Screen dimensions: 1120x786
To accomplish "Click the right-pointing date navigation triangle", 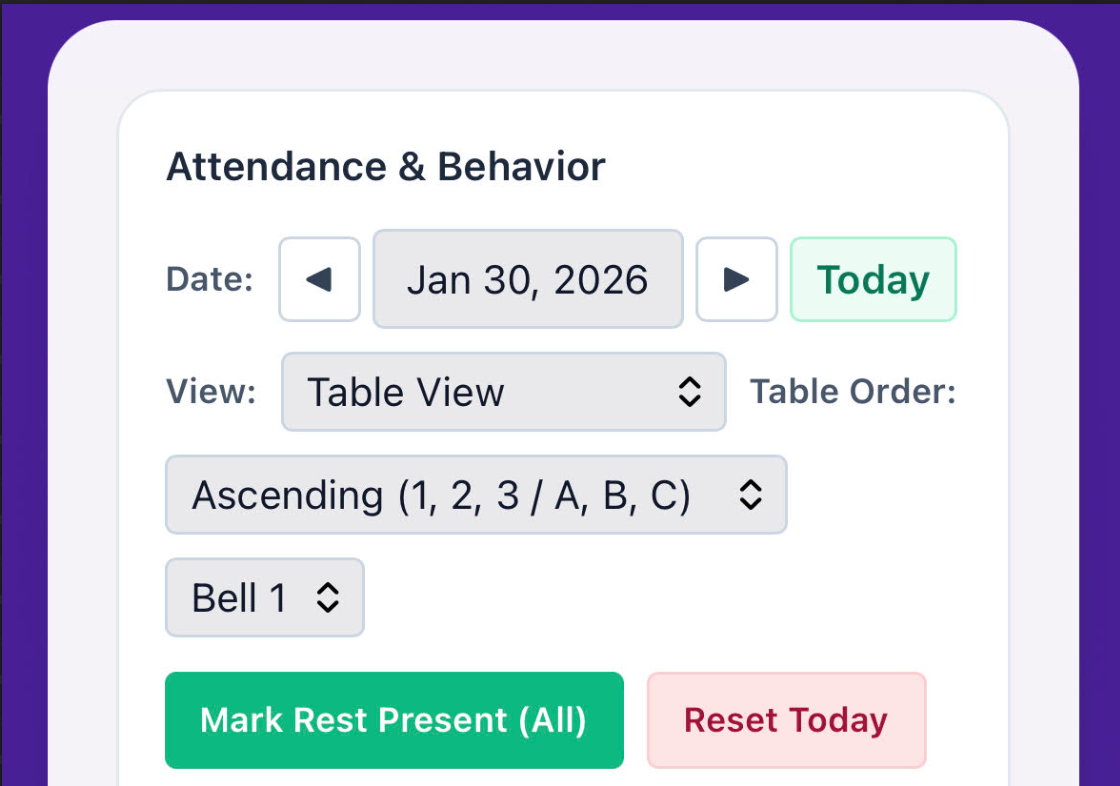I will click(x=736, y=280).
